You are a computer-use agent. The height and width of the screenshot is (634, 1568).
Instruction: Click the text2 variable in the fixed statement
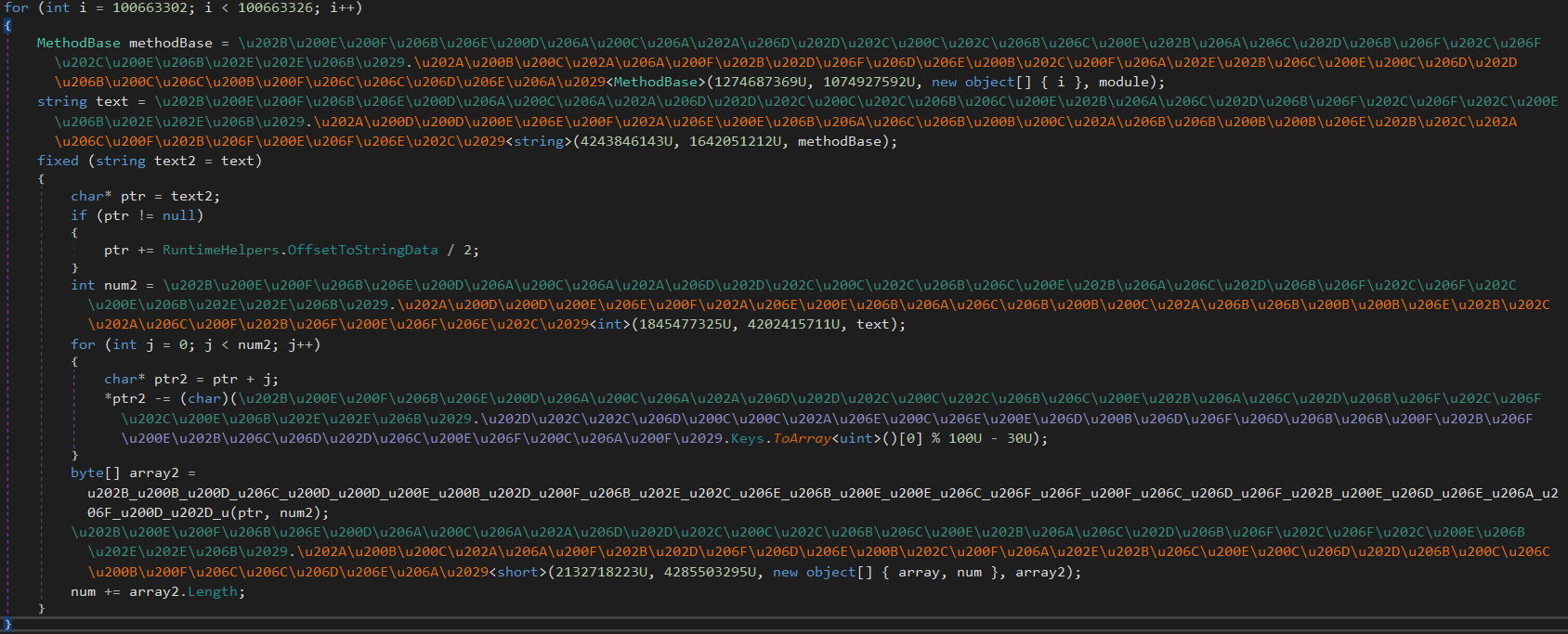click(x=175, y=161)
